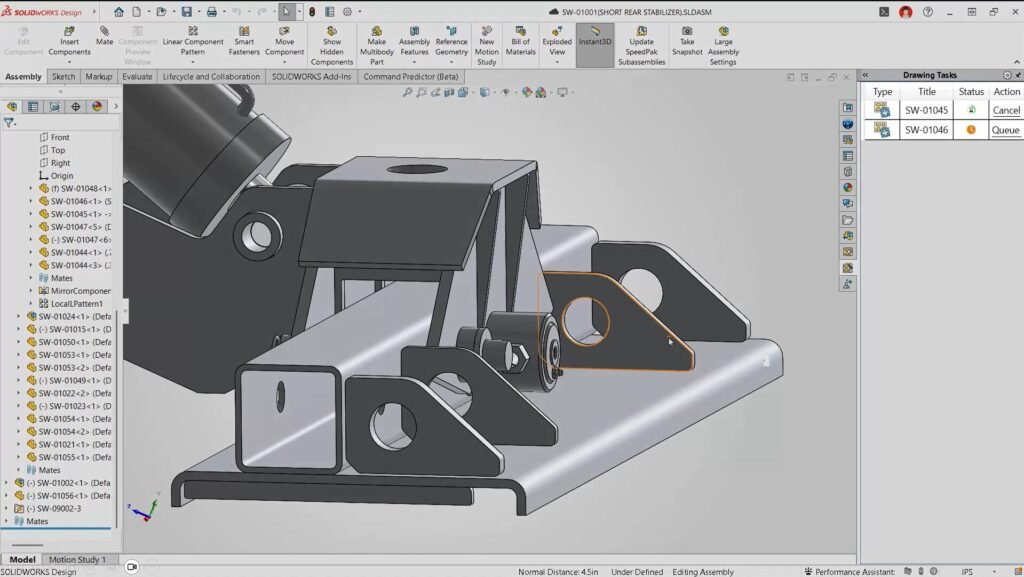This screenshot has width=1024, height=577.
Task: Expand the MirrorComponent tree node
Action: [x=30, y=290]
